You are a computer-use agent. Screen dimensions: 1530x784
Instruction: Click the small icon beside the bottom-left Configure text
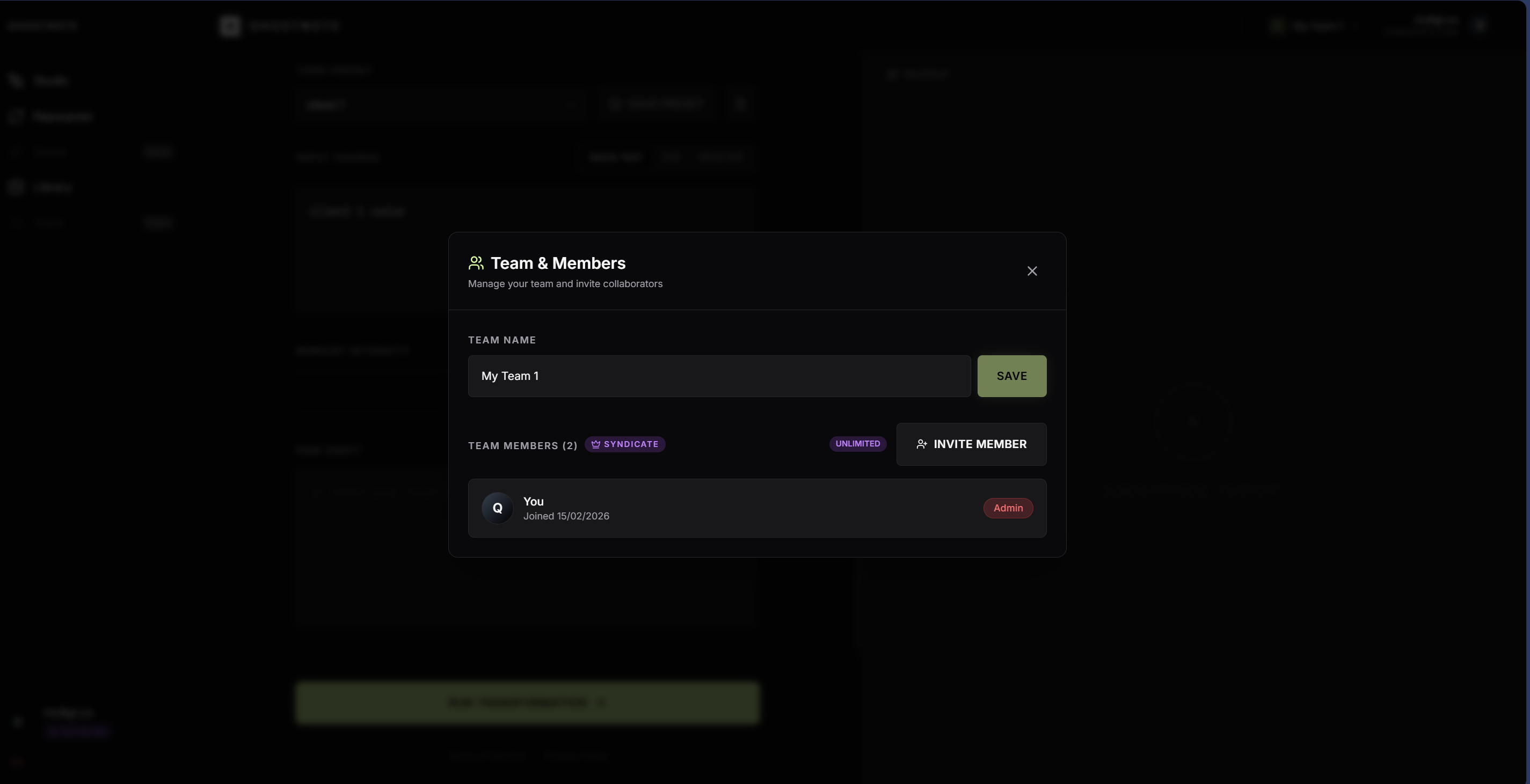coord(17,722)
